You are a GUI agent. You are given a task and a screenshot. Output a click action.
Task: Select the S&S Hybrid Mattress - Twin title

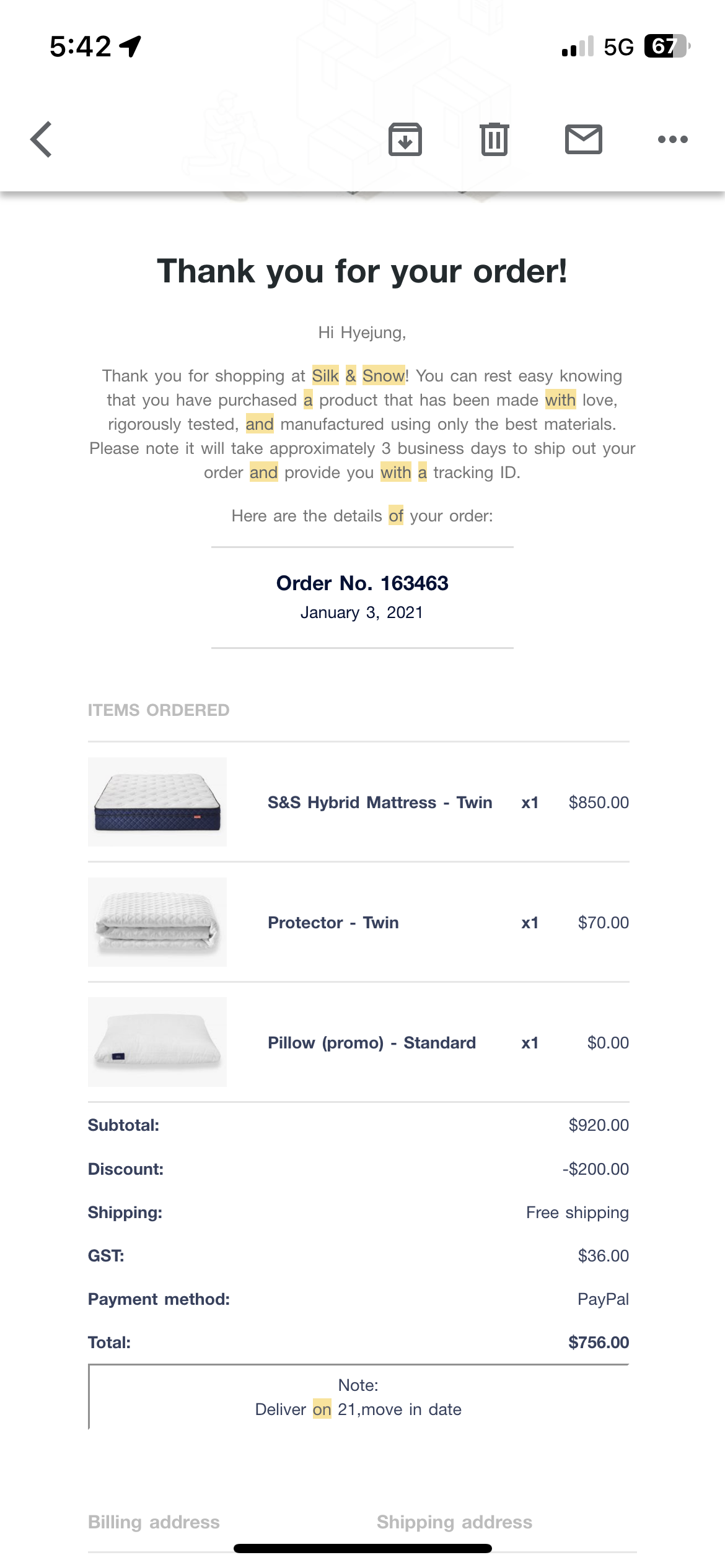point(380,803)
